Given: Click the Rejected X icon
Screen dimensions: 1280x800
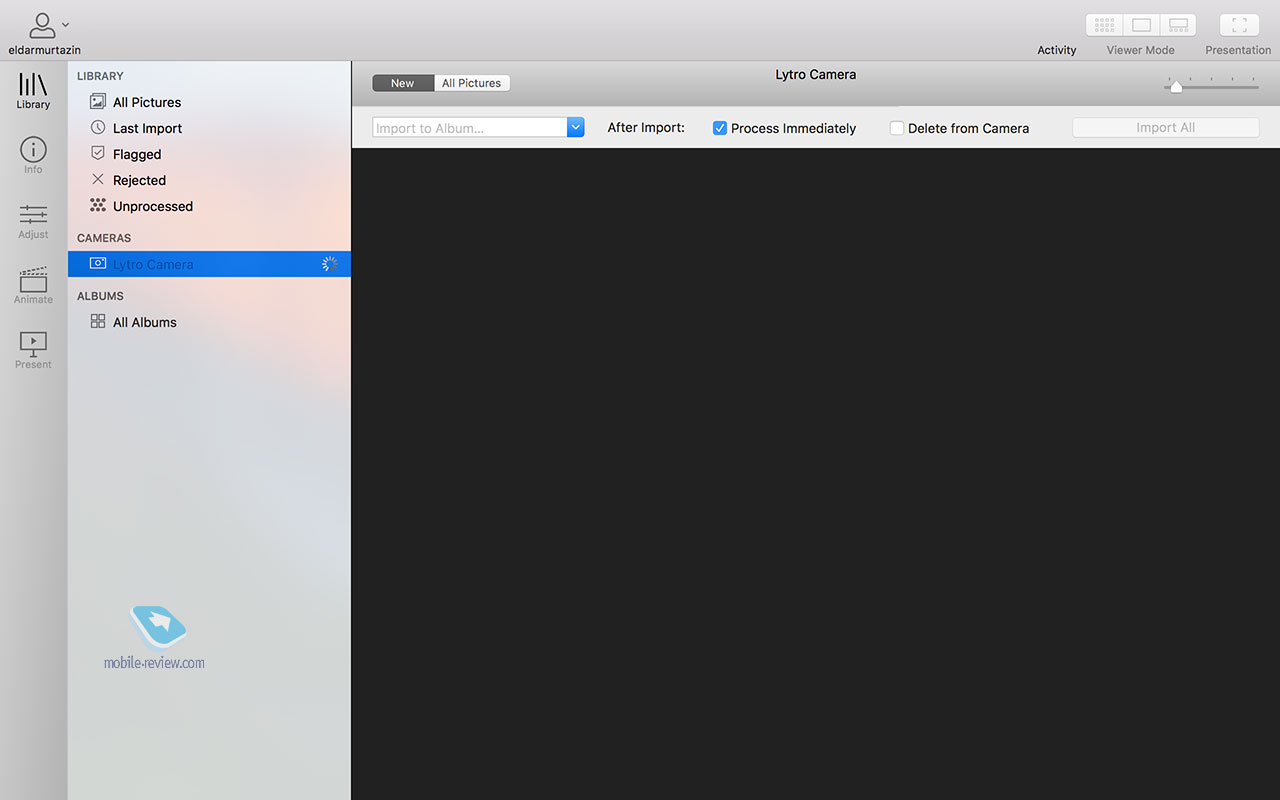Looking at the screenshot, I should click(x=98, y=179).
